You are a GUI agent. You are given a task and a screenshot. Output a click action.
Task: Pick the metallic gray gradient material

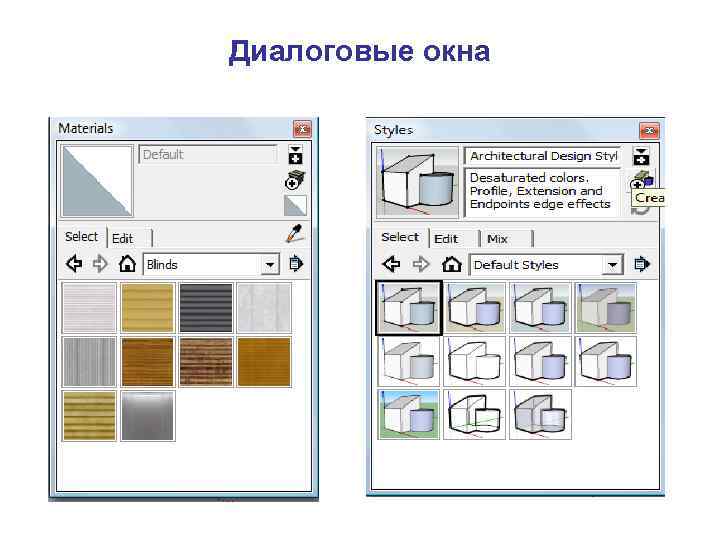pos(148,416)
